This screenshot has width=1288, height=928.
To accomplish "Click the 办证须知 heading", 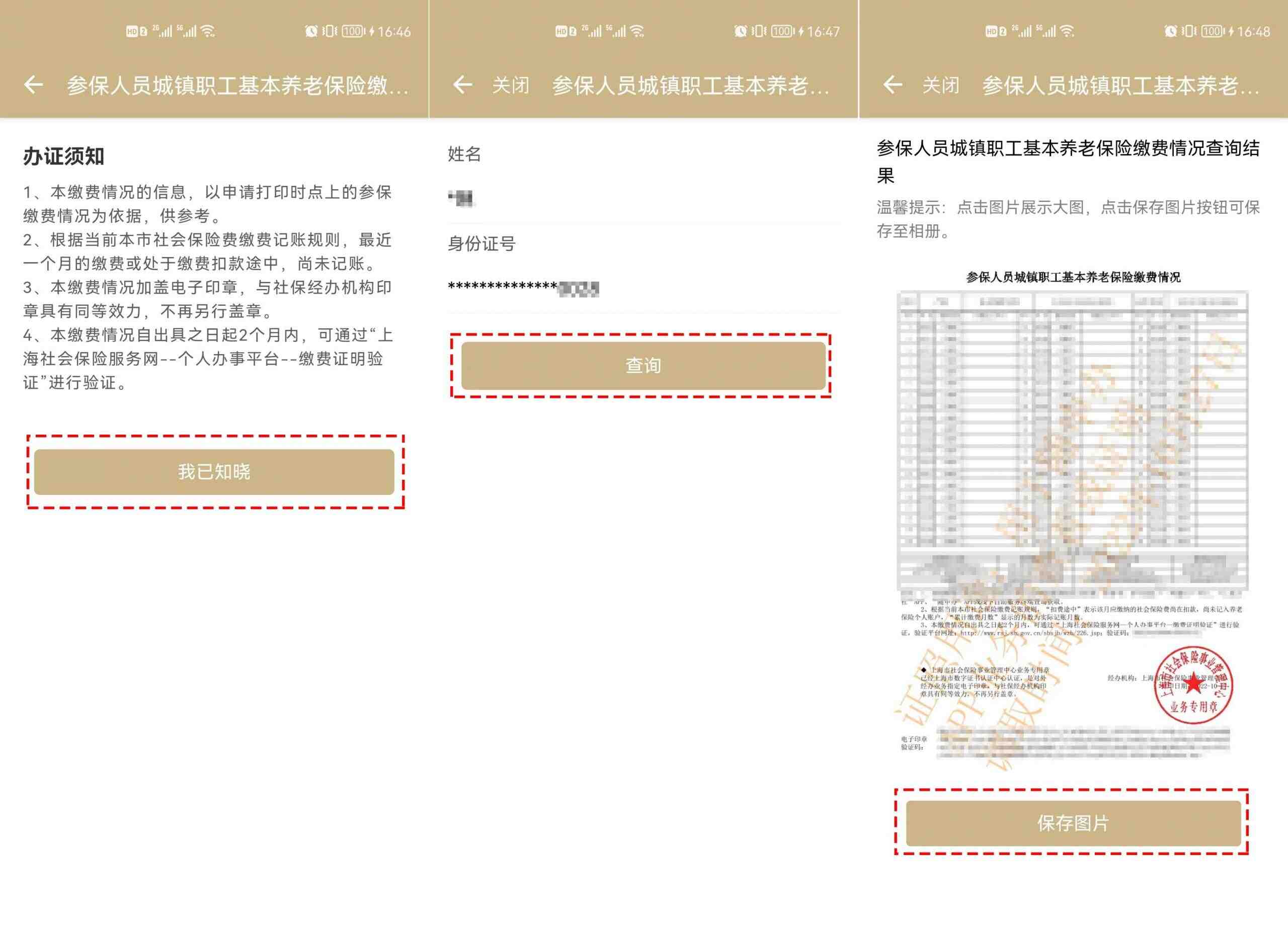I will (63, 156).
